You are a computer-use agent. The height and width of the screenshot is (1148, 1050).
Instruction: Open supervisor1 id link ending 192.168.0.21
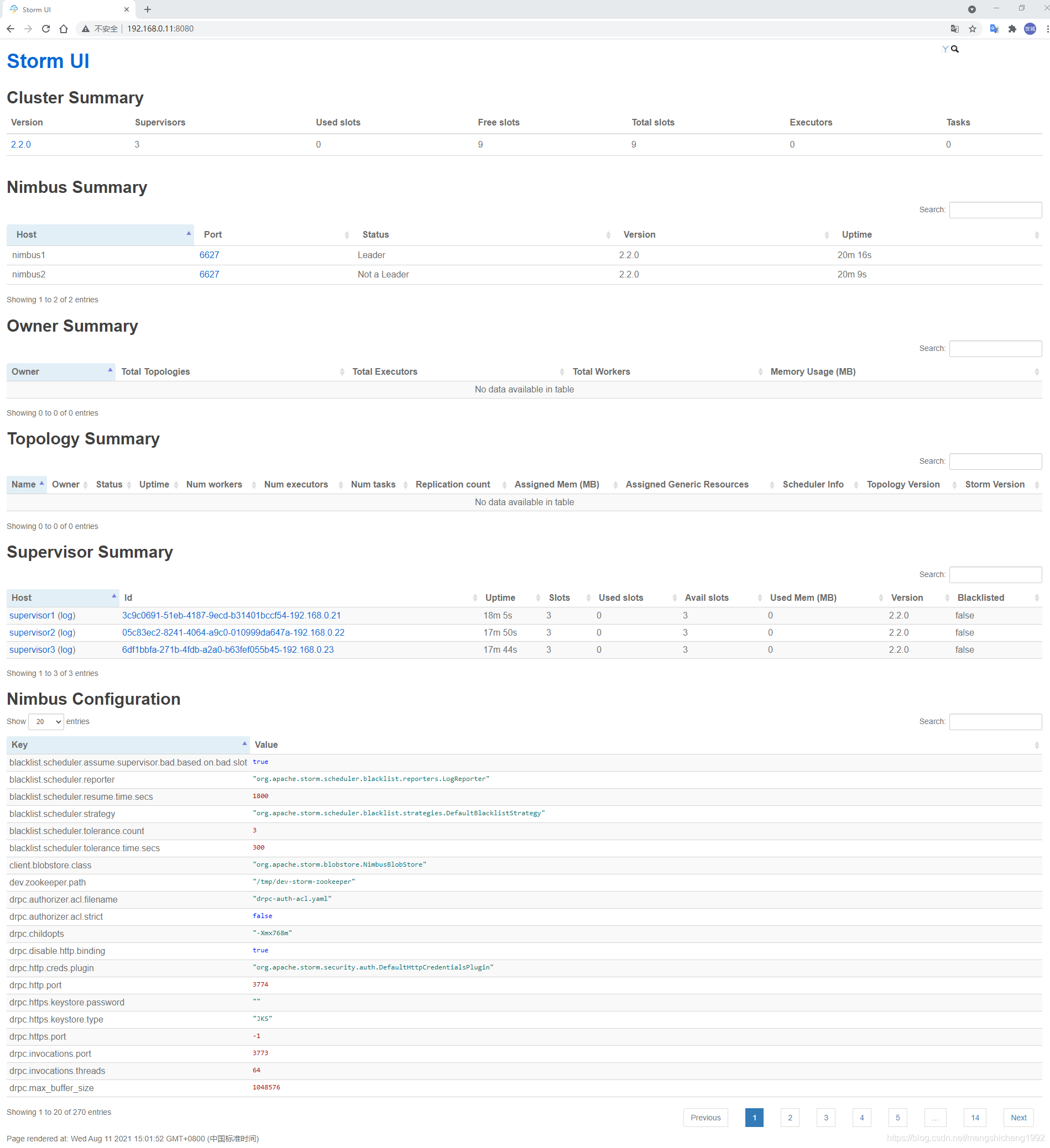pyautogui.click(x=231, y=615)
